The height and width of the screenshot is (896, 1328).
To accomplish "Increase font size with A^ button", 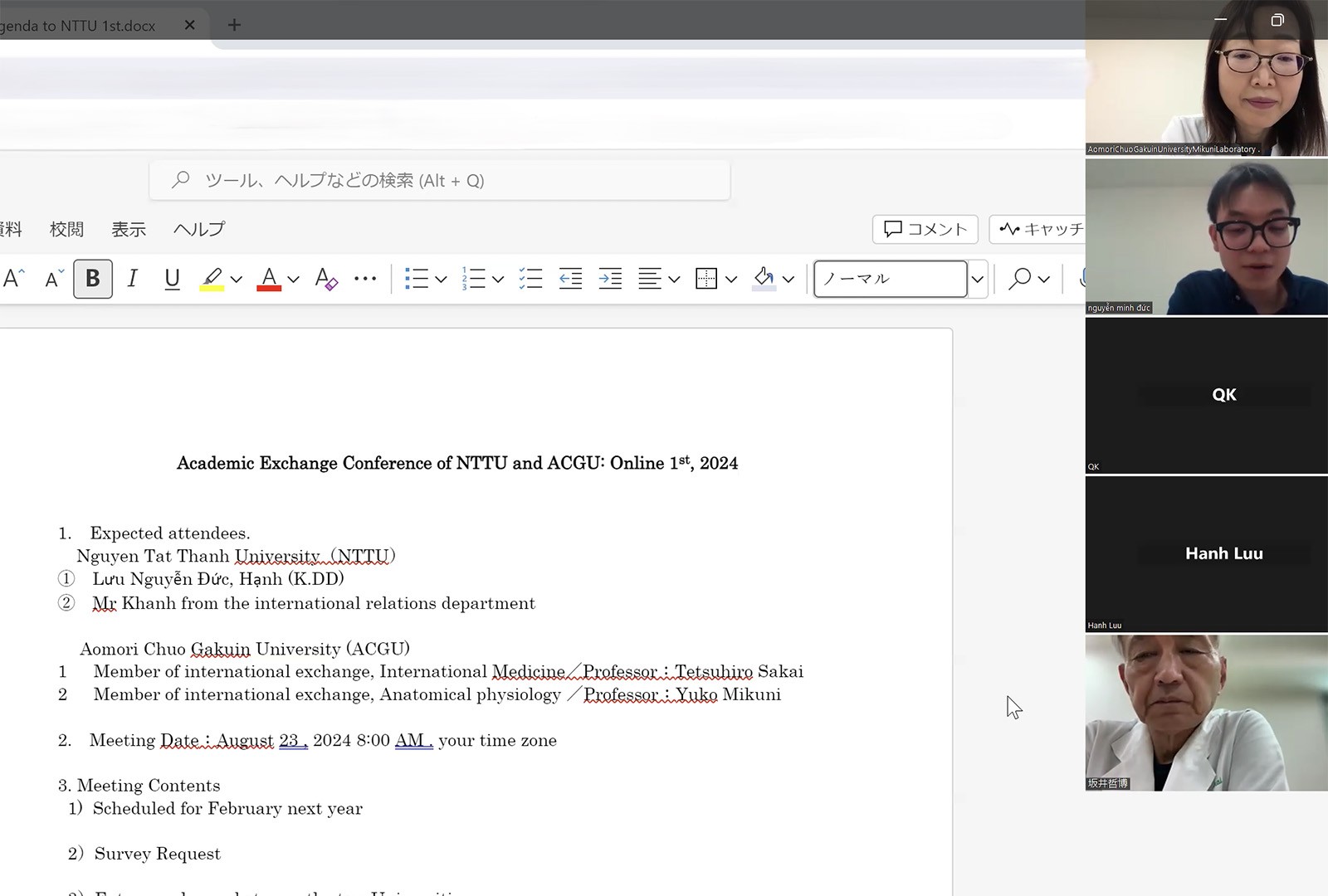I will tap(14, 279).
